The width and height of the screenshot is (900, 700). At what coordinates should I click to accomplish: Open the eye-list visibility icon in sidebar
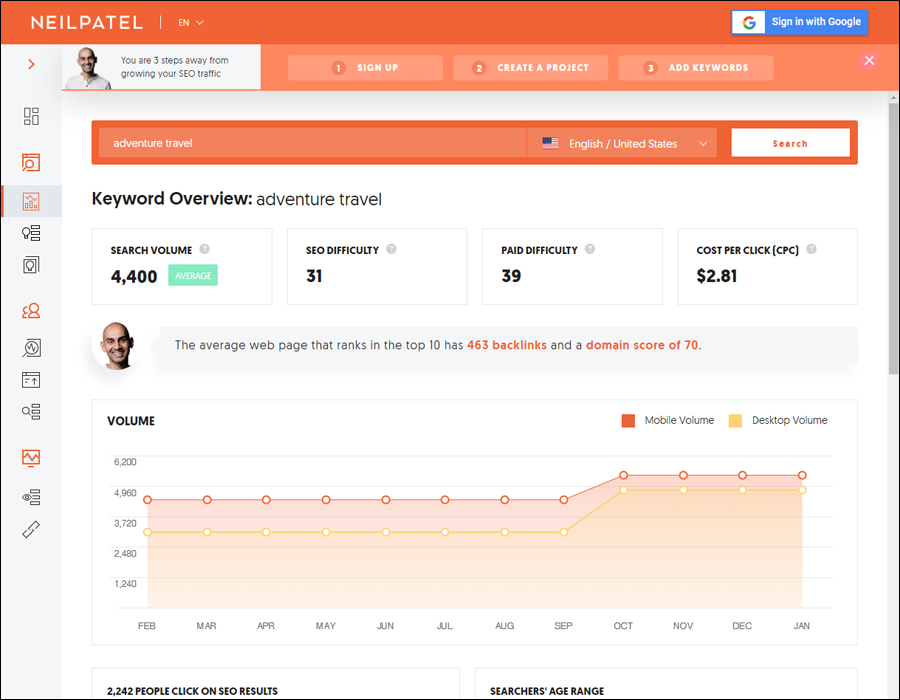(x=31, y=497)
